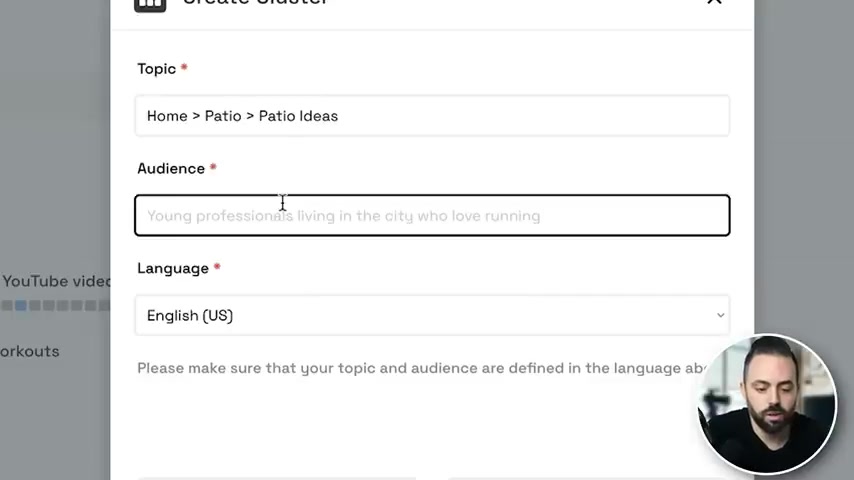The height and width of the screenshot is (480, 854).
Task: Click the presenter webcam thumbnail
Action: [767, 404]
